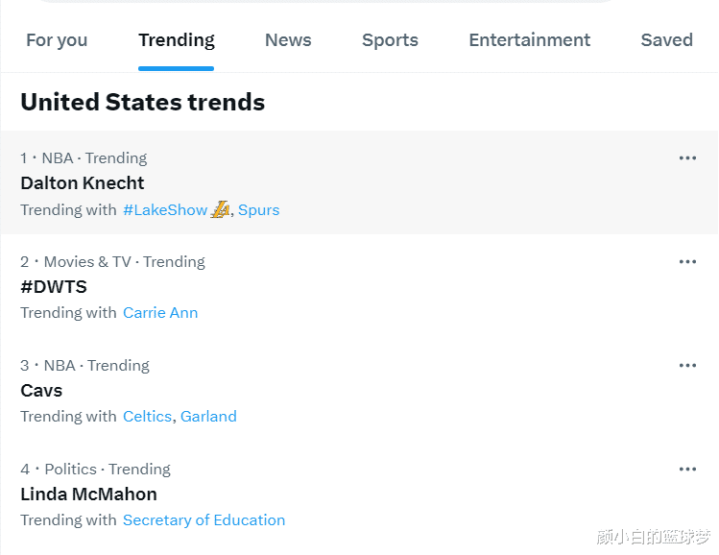Click the Spurs related trend link
This screenshot has width=719, height=555.
pyautogui.click(x=259, y=210)
